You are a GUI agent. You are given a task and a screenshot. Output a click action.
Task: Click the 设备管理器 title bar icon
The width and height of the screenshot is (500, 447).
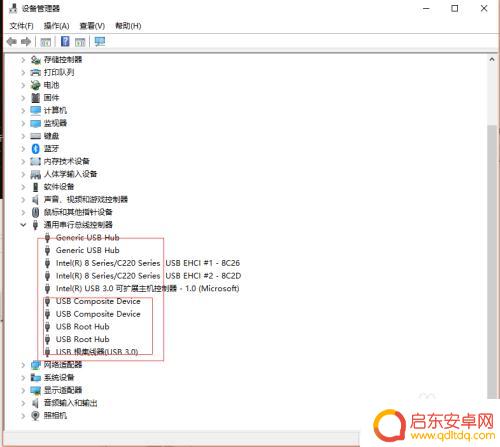(x=13, y=8)
